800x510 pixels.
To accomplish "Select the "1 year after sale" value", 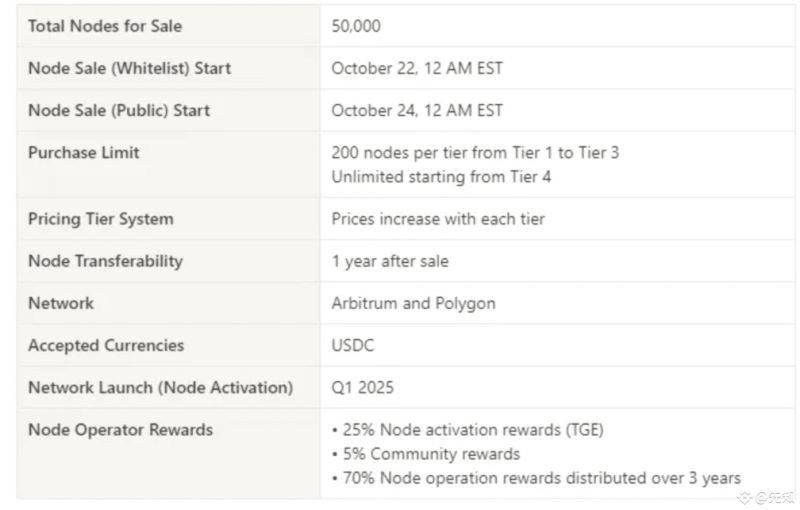I will (390, 261).
